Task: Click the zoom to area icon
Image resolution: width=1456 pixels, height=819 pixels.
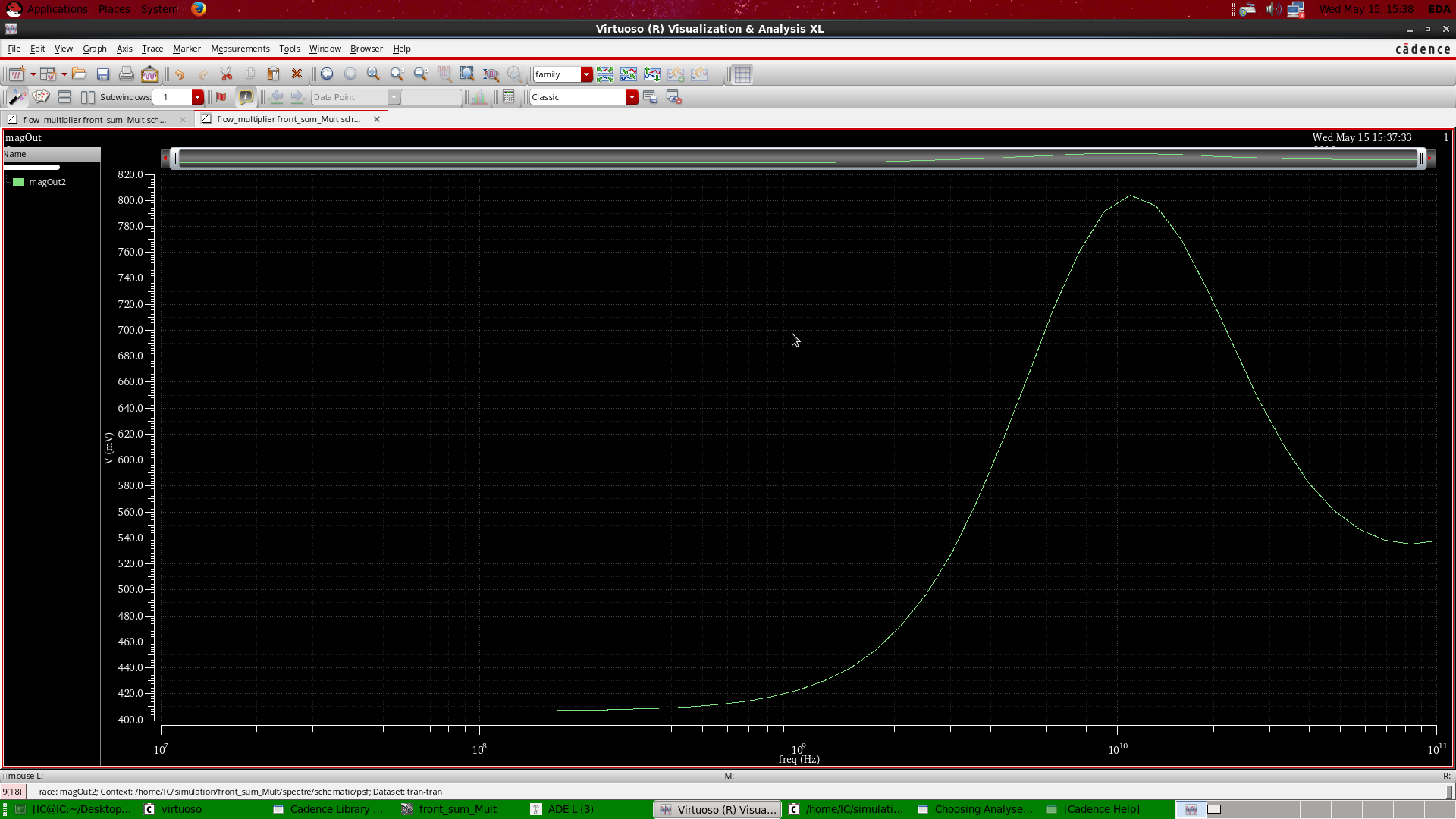Action: (x=467, y=74)
